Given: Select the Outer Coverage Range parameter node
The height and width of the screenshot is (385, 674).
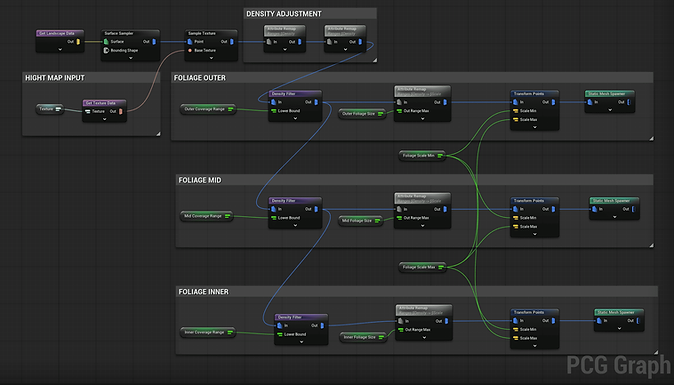Looking at the screenshot, I should (208, 109).
